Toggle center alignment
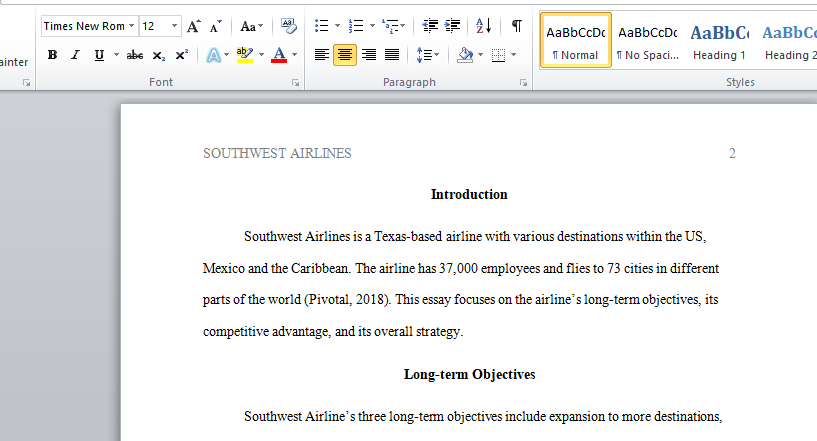 tap(345, 55)
